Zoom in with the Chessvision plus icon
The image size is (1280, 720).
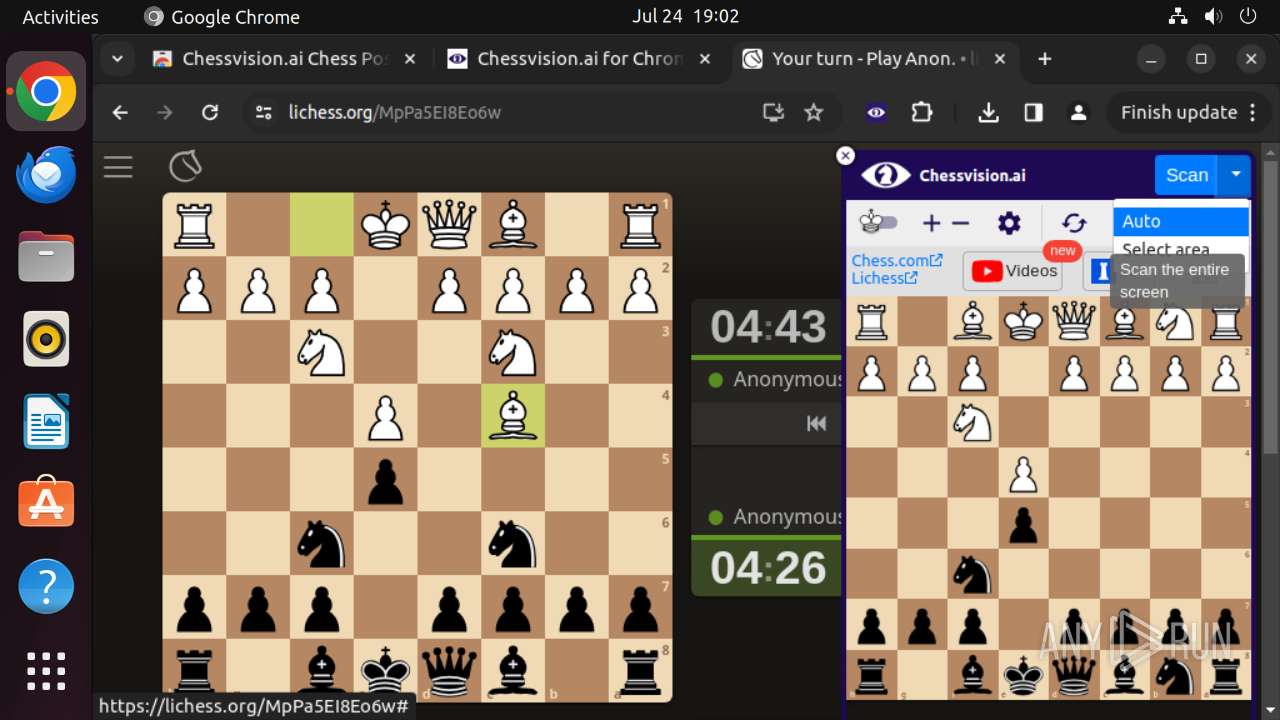click(x=931, y=223)
